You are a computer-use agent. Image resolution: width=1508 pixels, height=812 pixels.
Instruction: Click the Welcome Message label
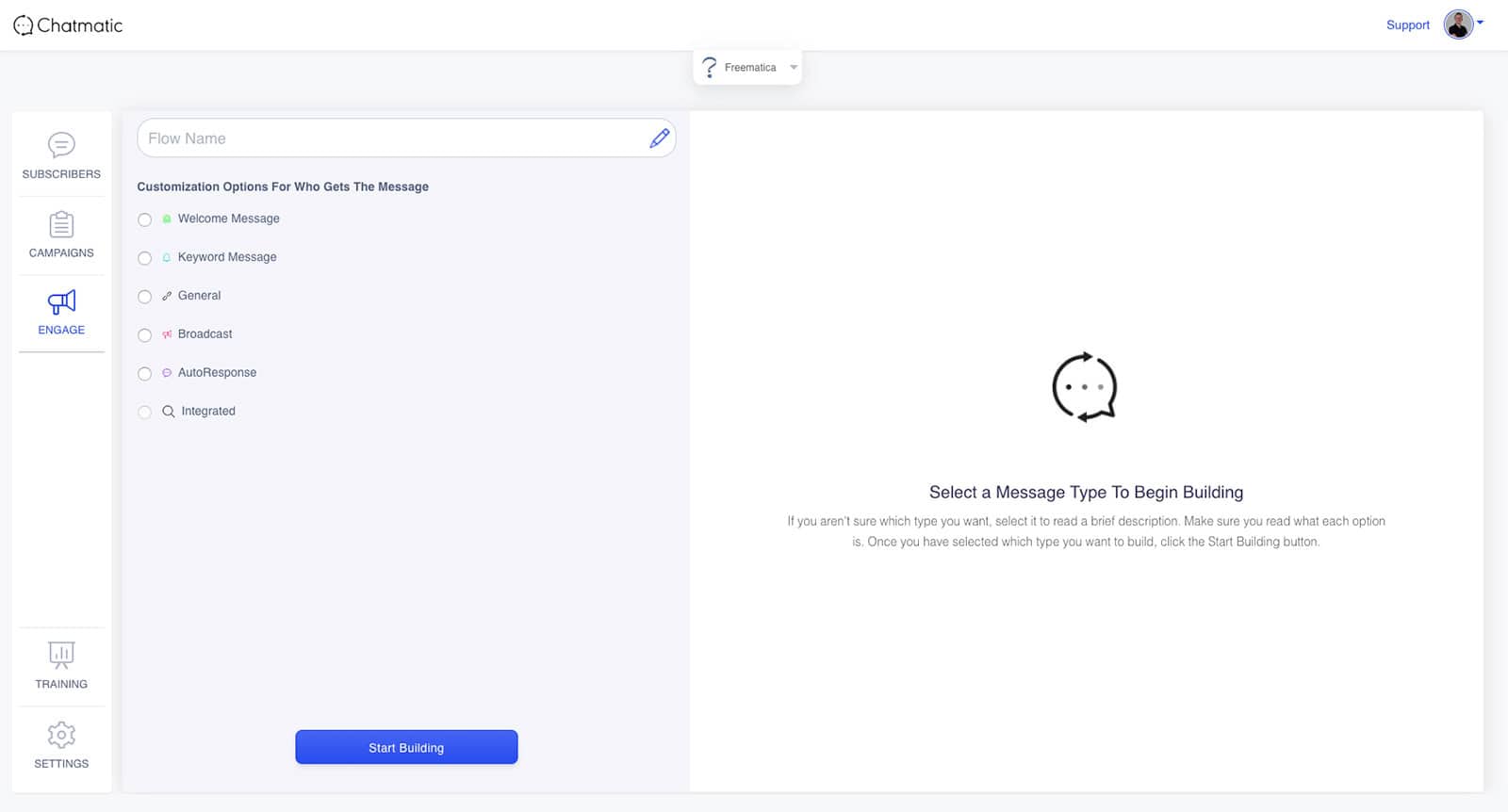coord(229,219)
